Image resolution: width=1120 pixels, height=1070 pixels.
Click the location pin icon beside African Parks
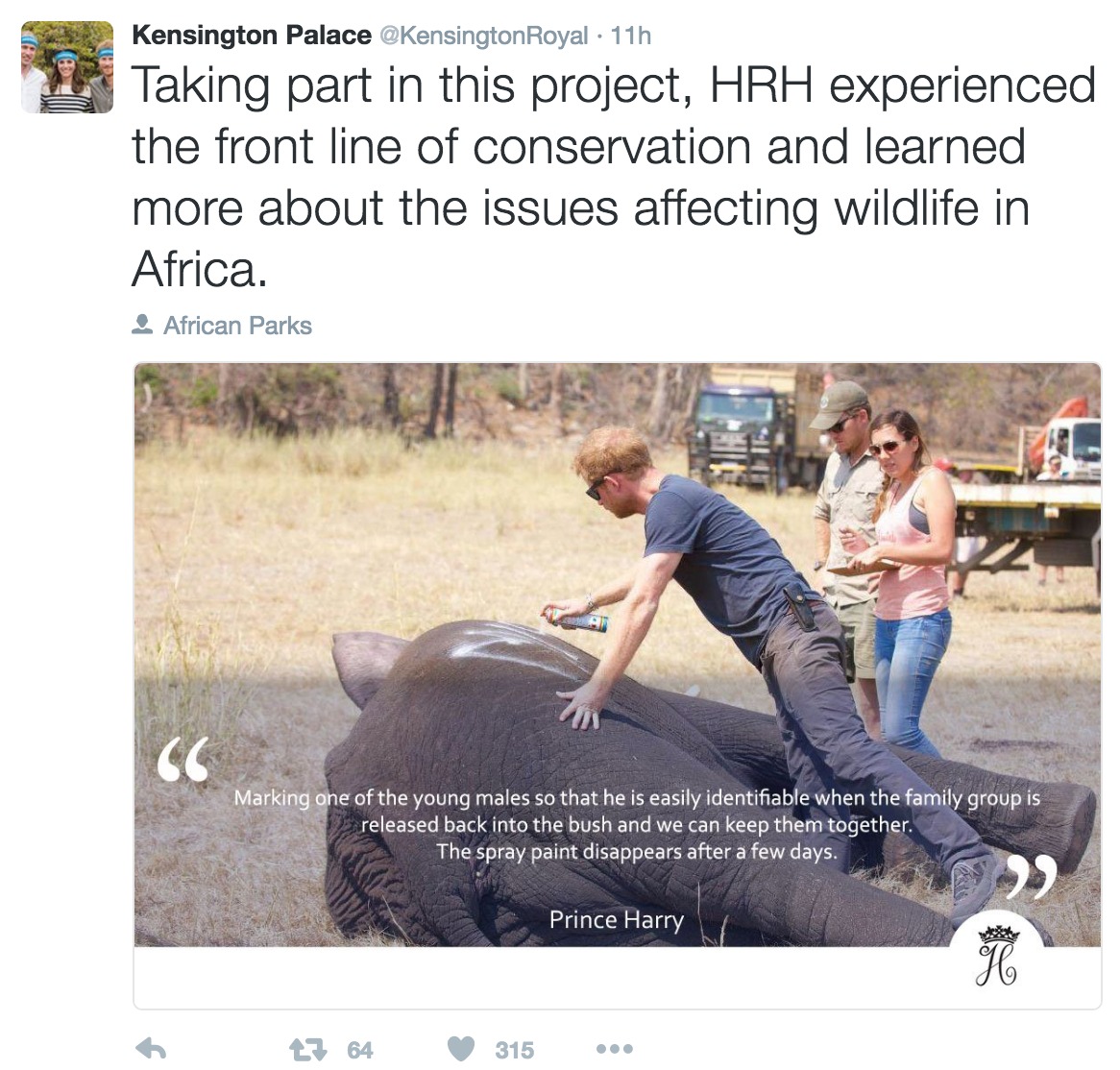click(142, 325)
